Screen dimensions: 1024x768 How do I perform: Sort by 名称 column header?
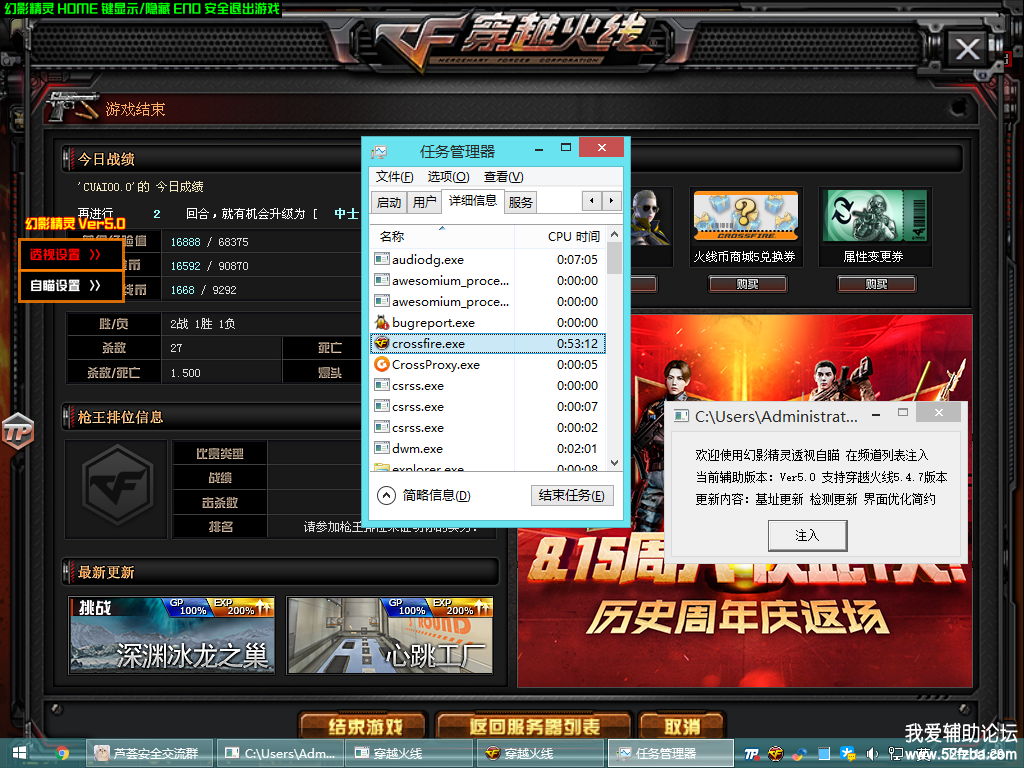(x=442, y=236)
